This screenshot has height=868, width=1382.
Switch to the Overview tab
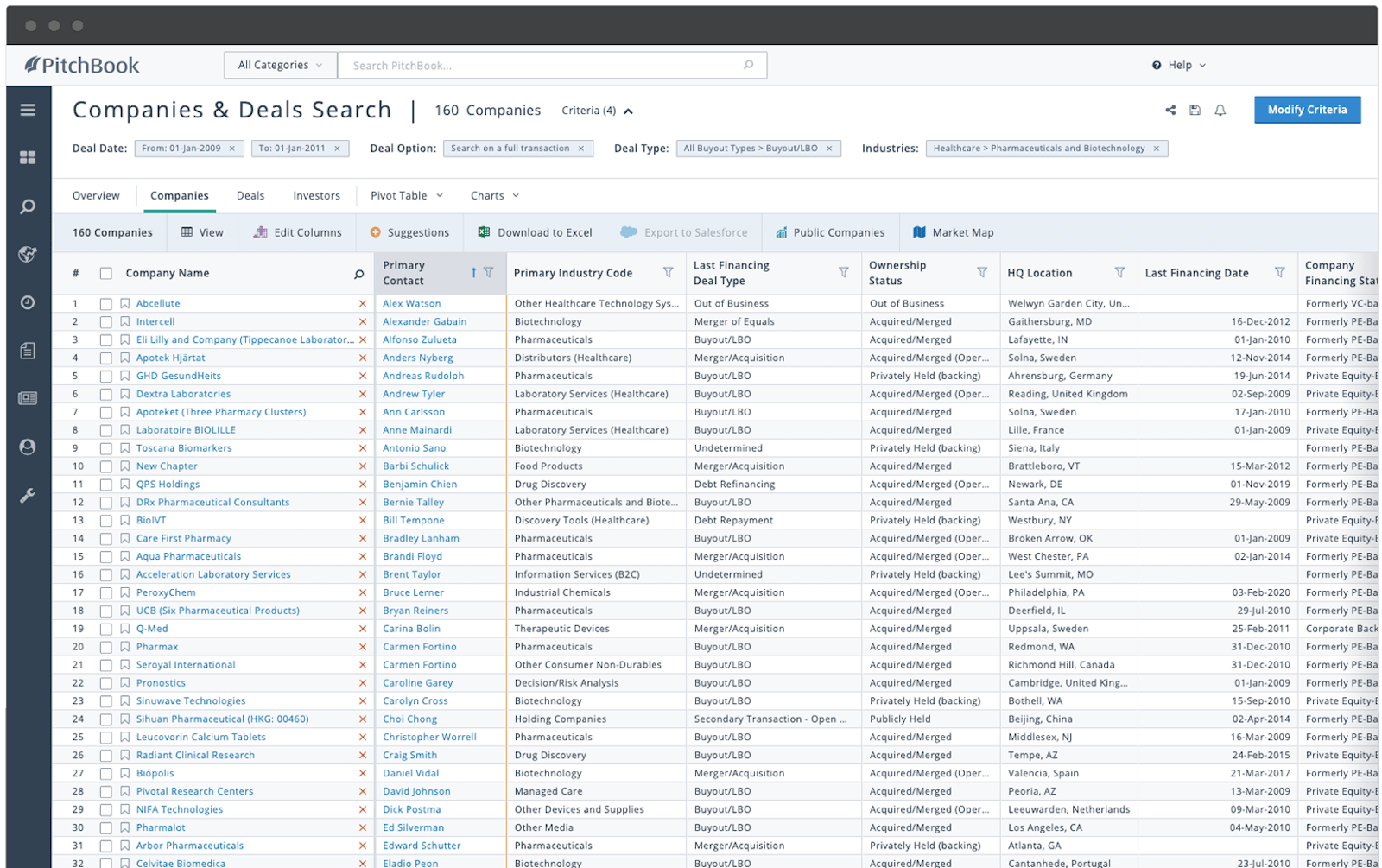(96, 196)
